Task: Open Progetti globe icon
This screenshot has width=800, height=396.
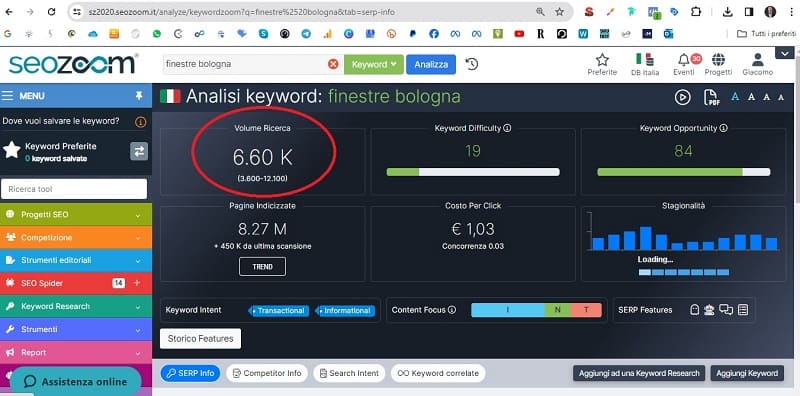Action: [x=718, y=64]
